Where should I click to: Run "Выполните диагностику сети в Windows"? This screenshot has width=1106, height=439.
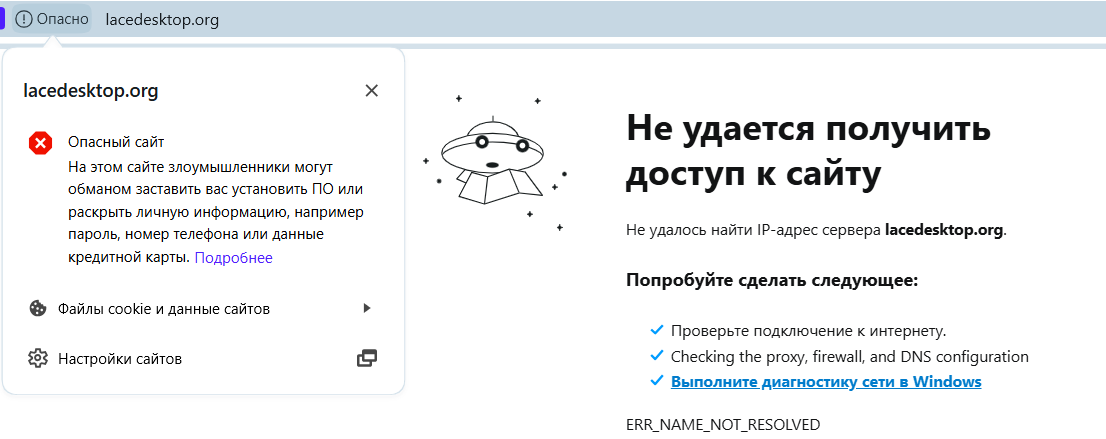tap(826, 382)
